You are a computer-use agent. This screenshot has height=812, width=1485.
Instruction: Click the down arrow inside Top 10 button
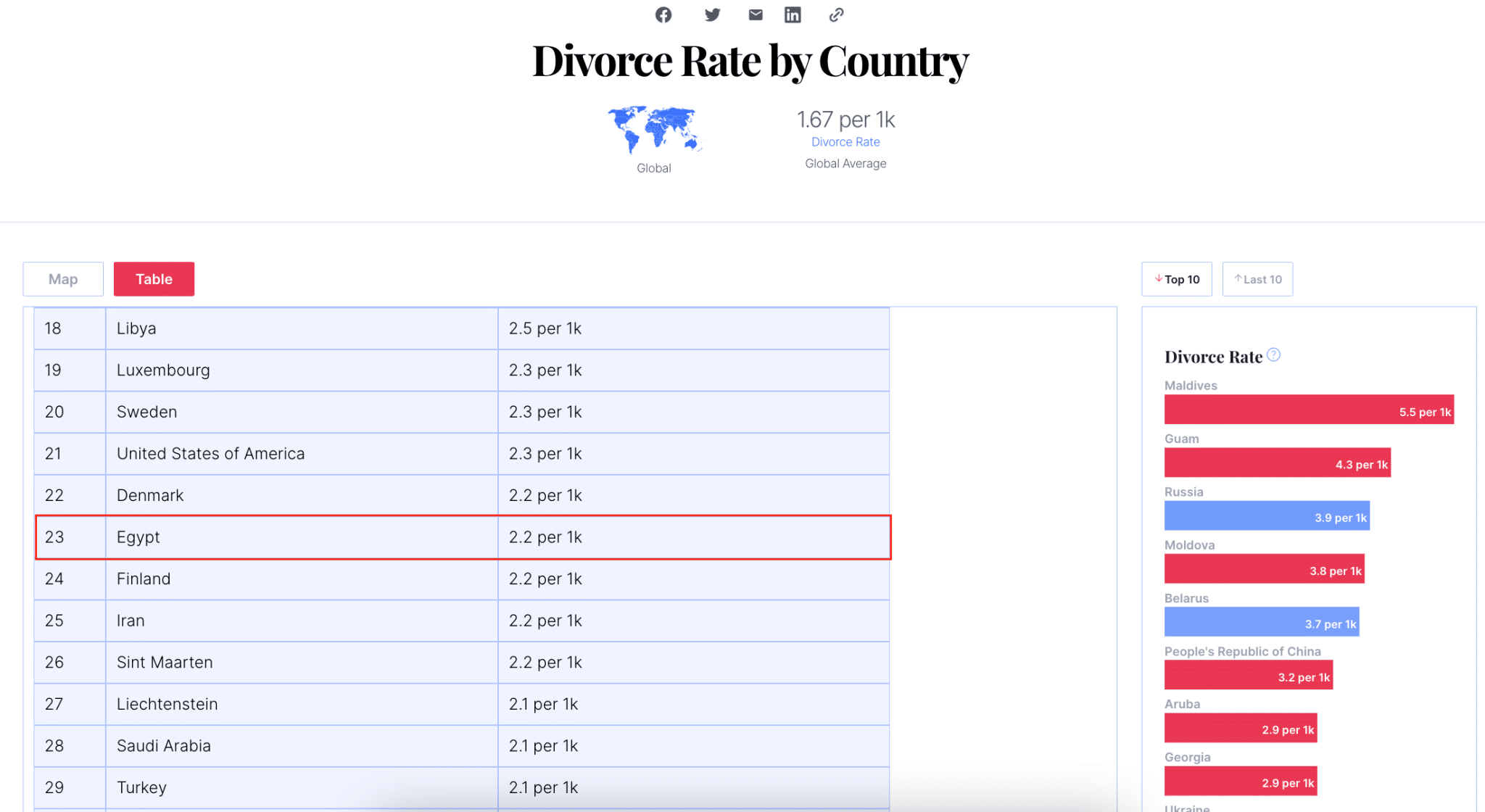point(1159,278)
